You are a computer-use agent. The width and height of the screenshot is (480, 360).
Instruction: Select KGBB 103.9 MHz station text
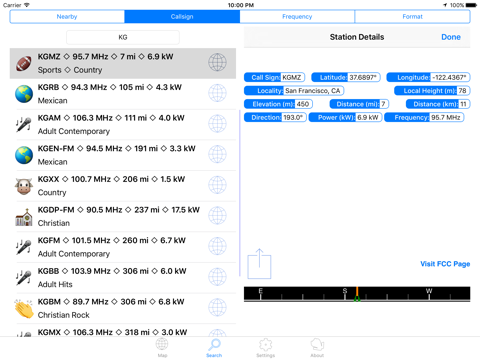(112, 271)
